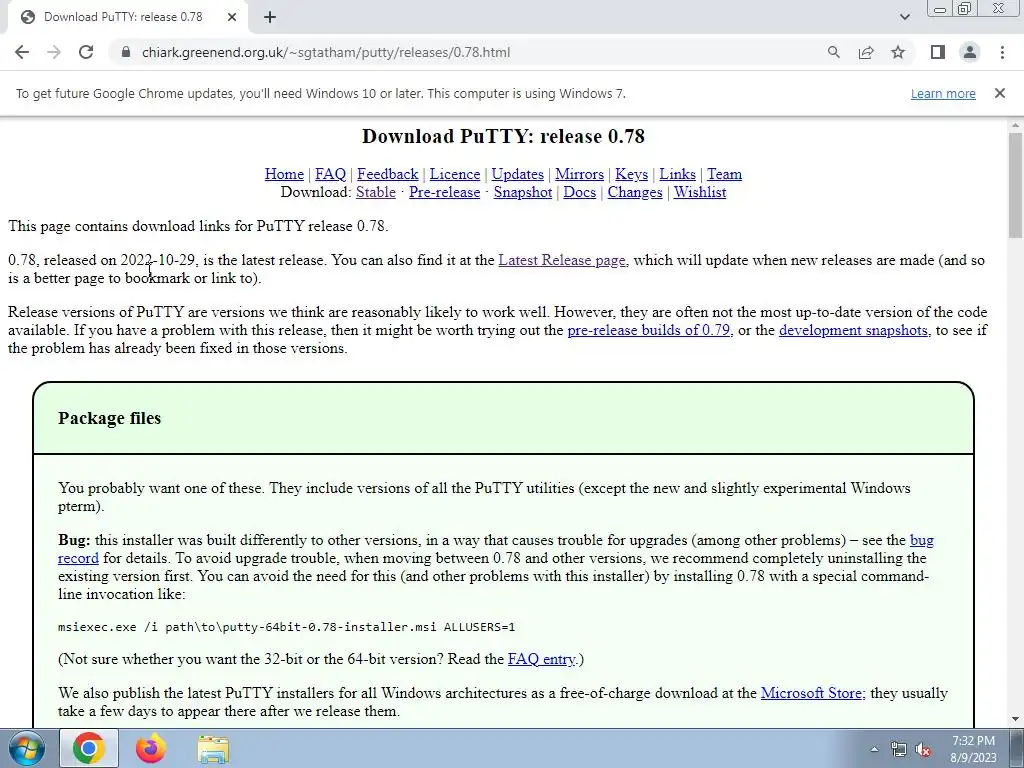The width and height of the screenshot is (1024, 768).
Task: Go to the Stable download link
Action: click(376, 192)
